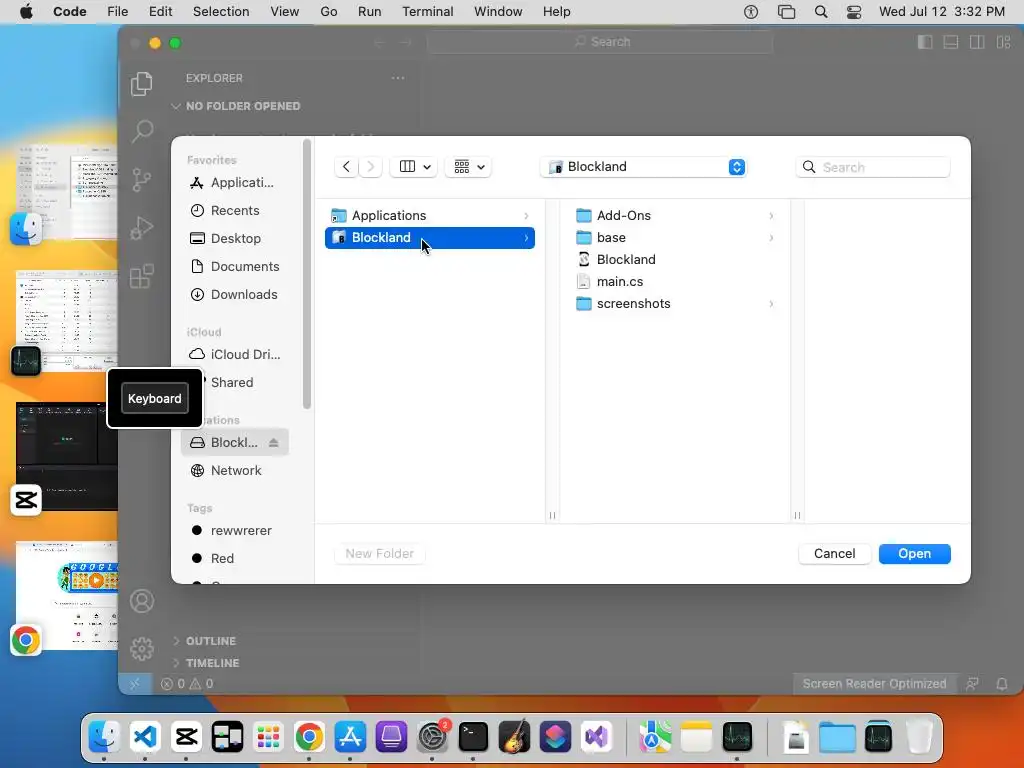Open the Extensions view in the activity bar
Image resolution: width=1024 pixels, height=768 pixels.
click(142, 276)
